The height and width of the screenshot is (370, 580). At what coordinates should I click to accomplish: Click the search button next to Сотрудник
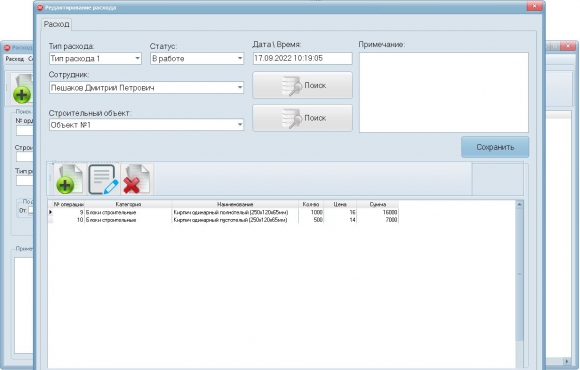[302, 85]
